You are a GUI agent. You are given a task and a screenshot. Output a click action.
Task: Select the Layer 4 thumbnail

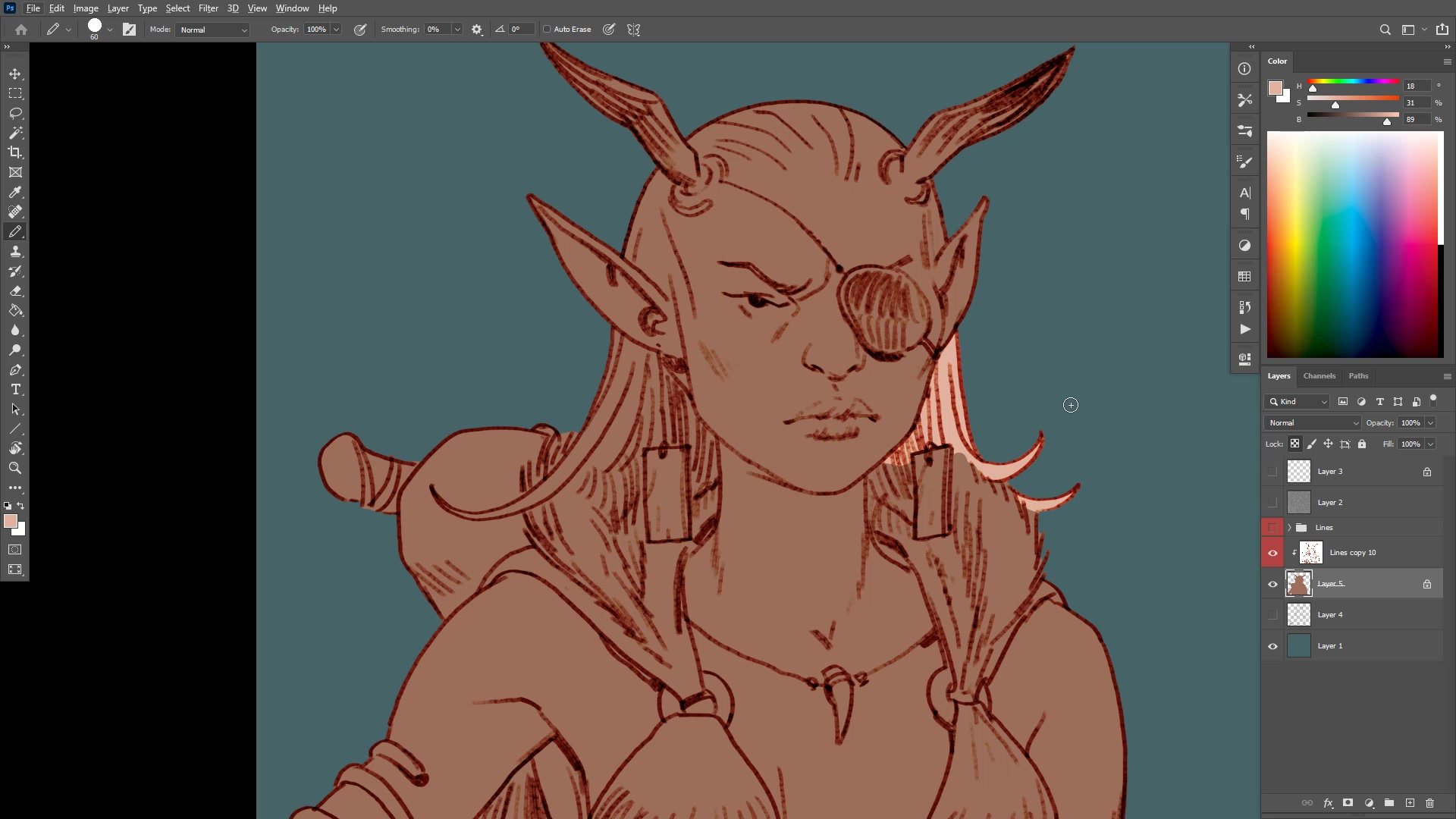[1298, 615]
